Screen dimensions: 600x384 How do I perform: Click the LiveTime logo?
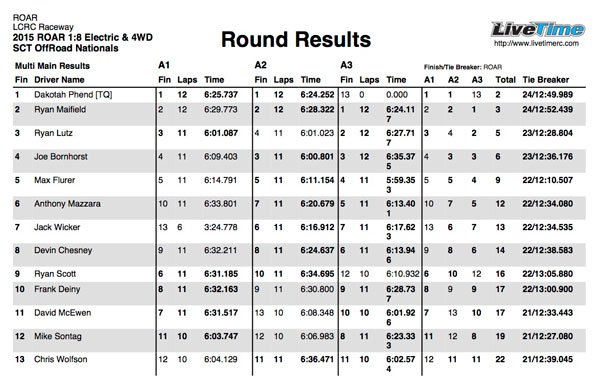538,29
